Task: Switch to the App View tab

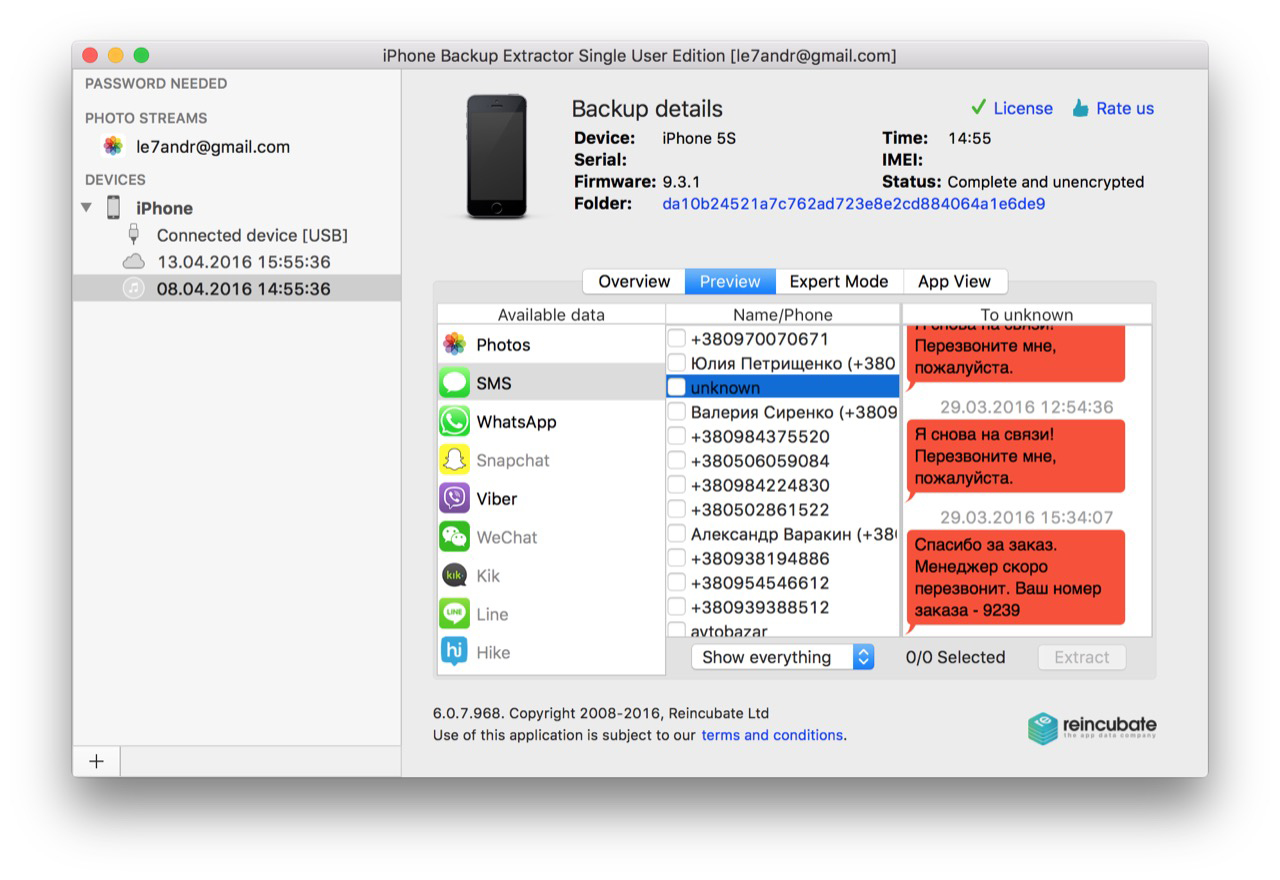Action: 955,281
